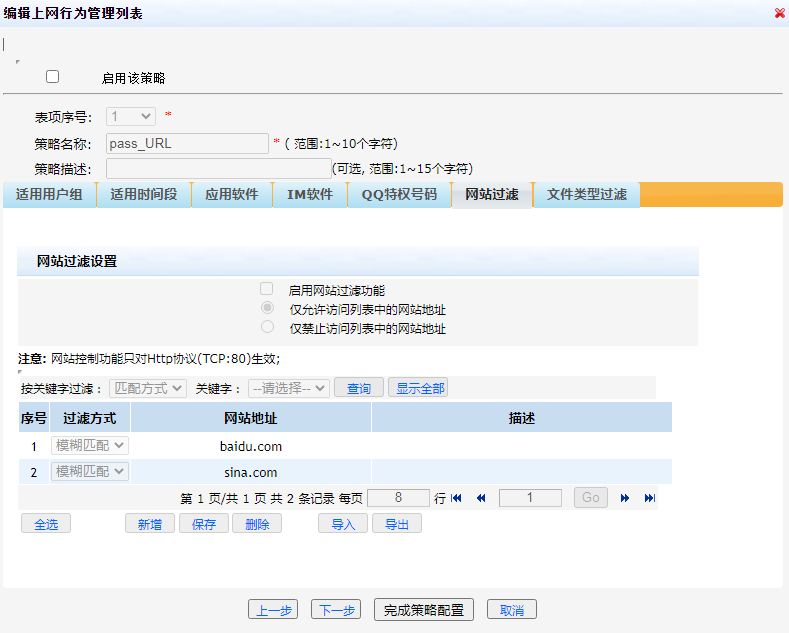
Task: Click the 删除 button
Action: [257, 524]
